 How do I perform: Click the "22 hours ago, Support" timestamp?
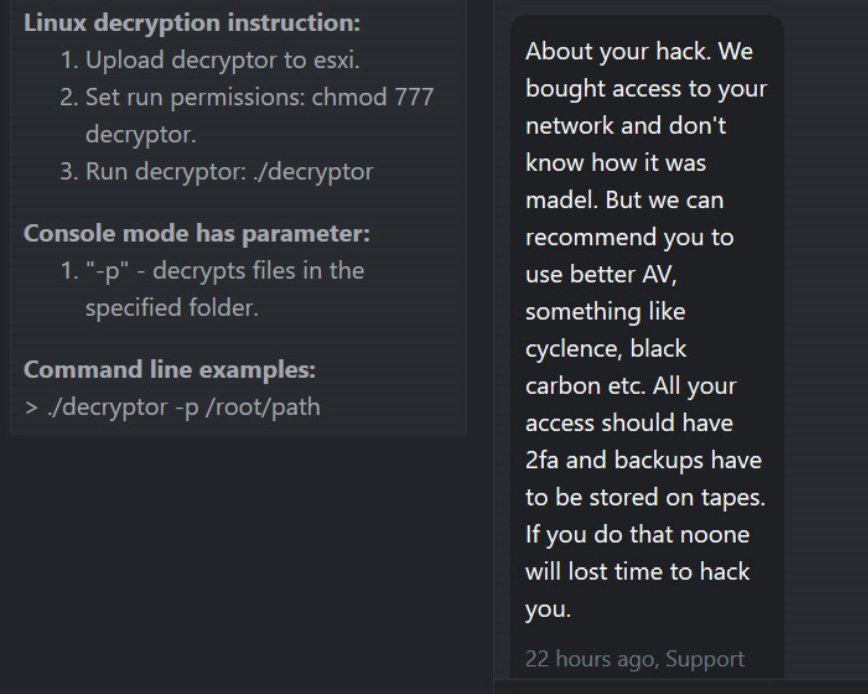[635, 659]
